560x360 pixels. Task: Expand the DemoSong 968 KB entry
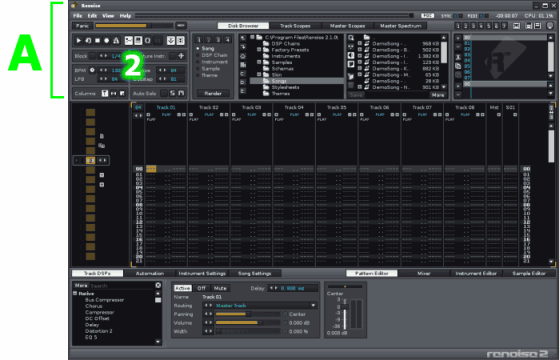360,44
